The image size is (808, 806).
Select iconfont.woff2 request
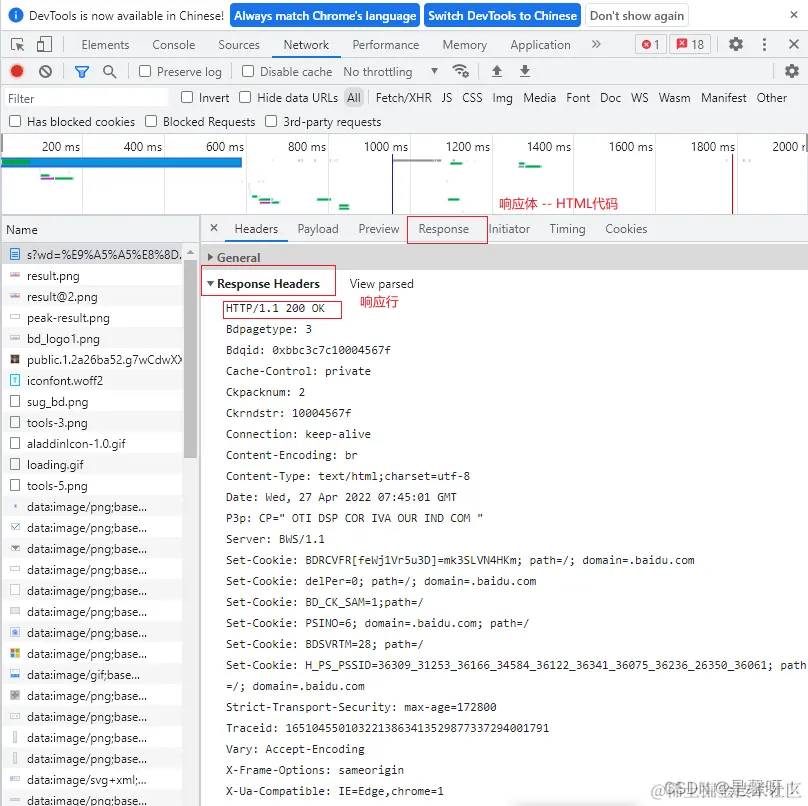93,381
